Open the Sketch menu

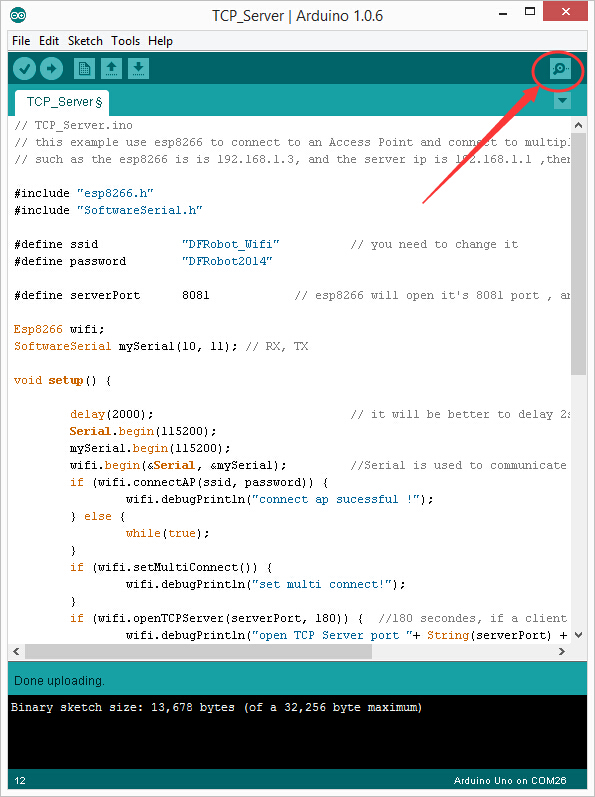tap(85, 41)
